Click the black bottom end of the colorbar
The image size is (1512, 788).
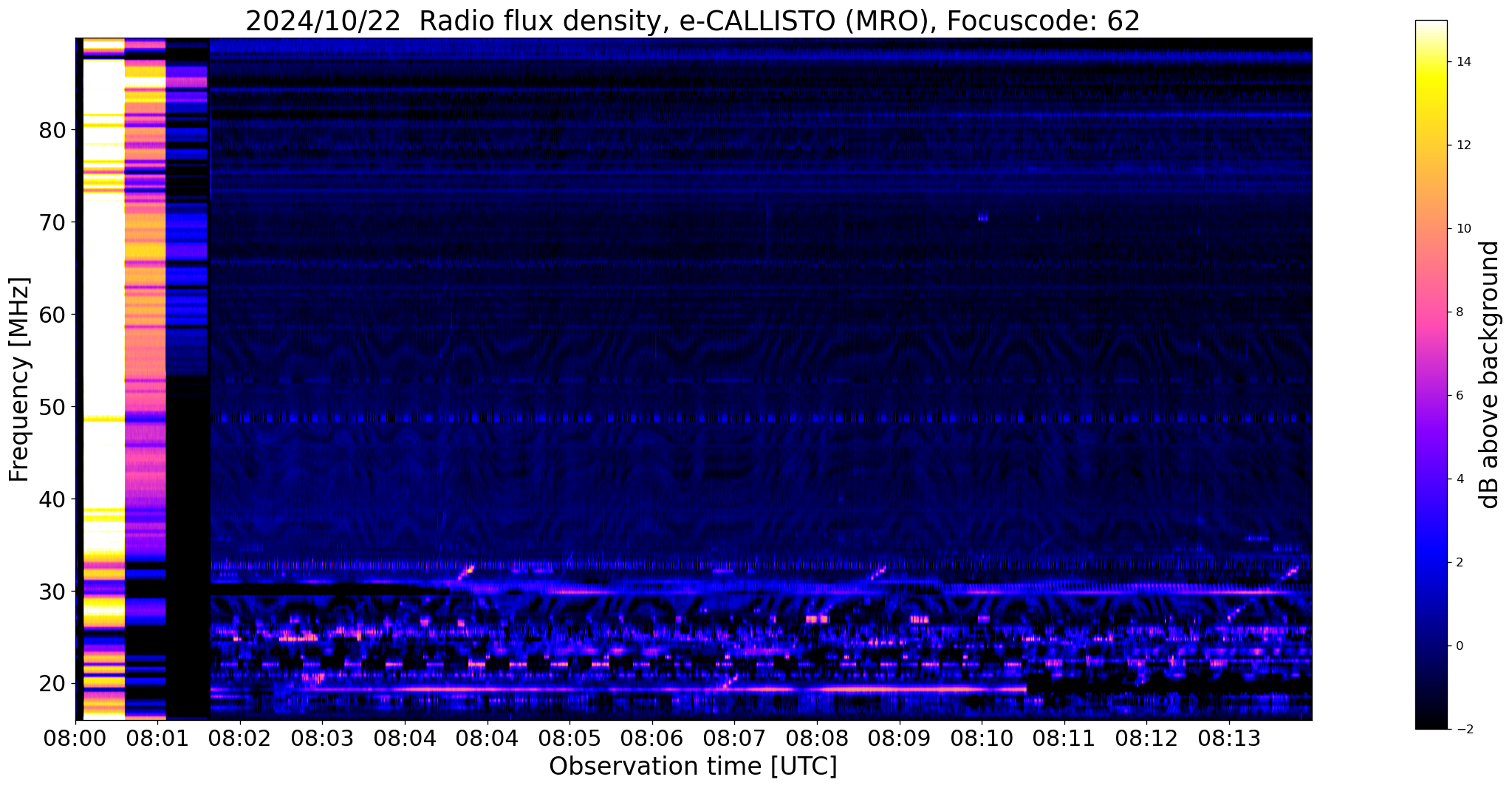(x=1431, y=724)
